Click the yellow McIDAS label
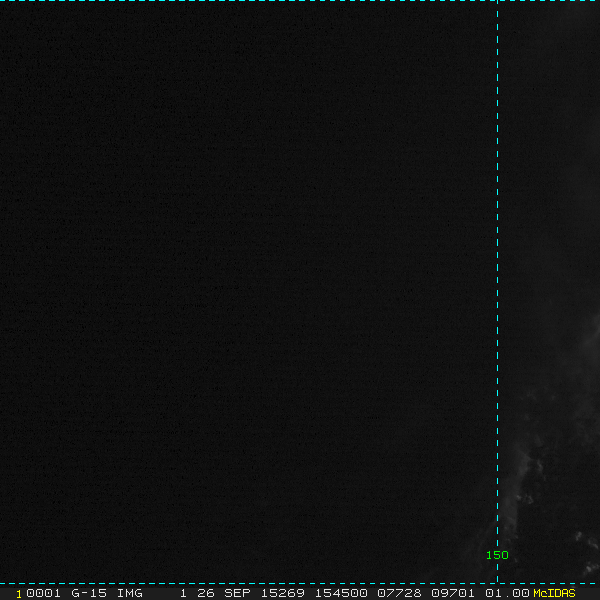The height and width of the screenshot is (600, 600). [x=554, y=593]
